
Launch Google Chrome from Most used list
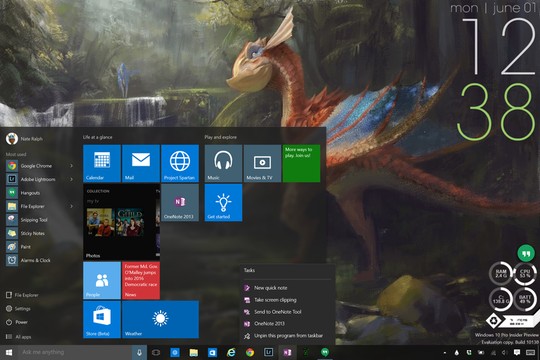pos(36,166)
